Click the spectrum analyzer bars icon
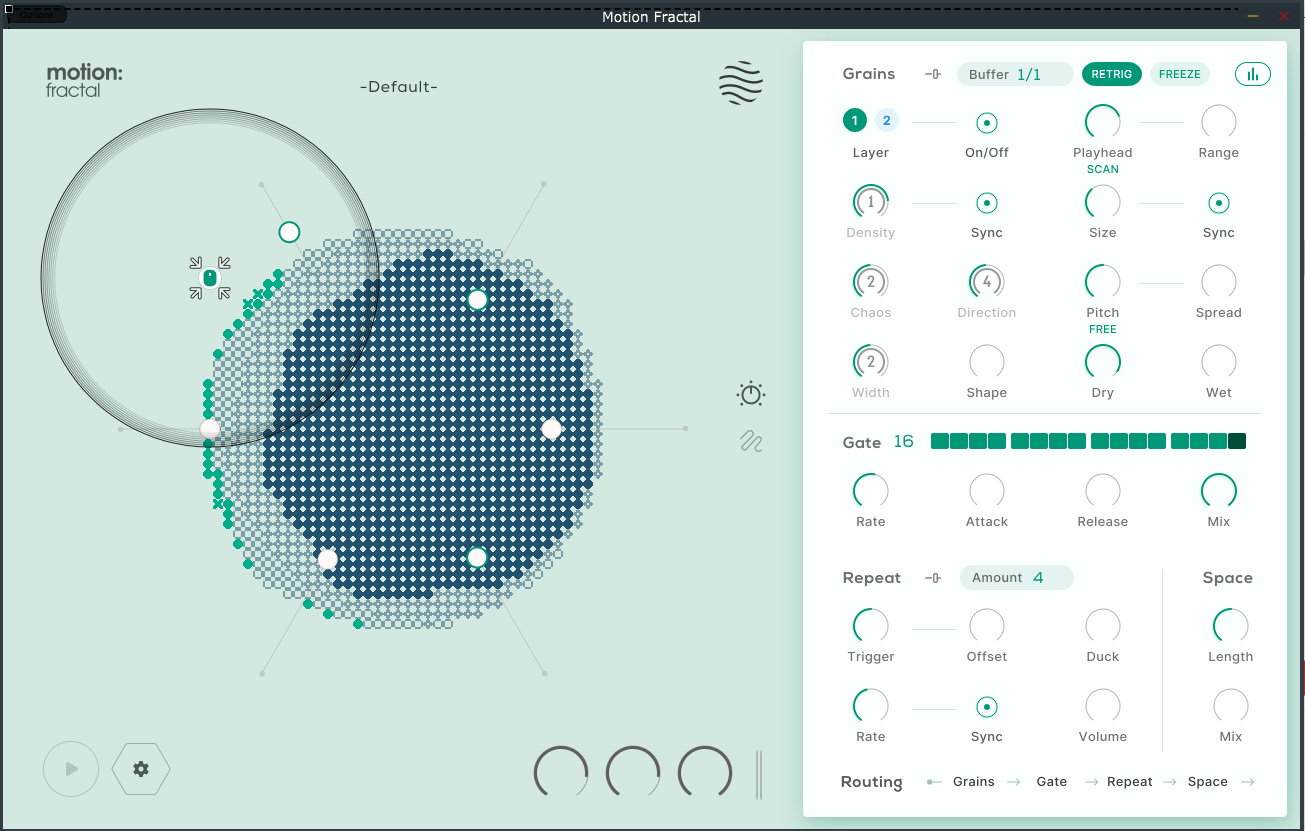Screen dimensions: 1305x831 pyautogui.click(x=1253, y=74)
